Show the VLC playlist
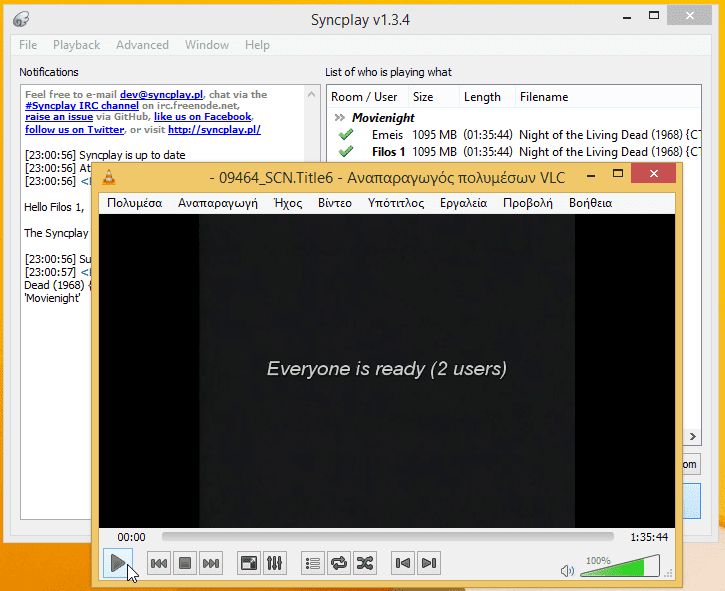 (x=313, y=563)
